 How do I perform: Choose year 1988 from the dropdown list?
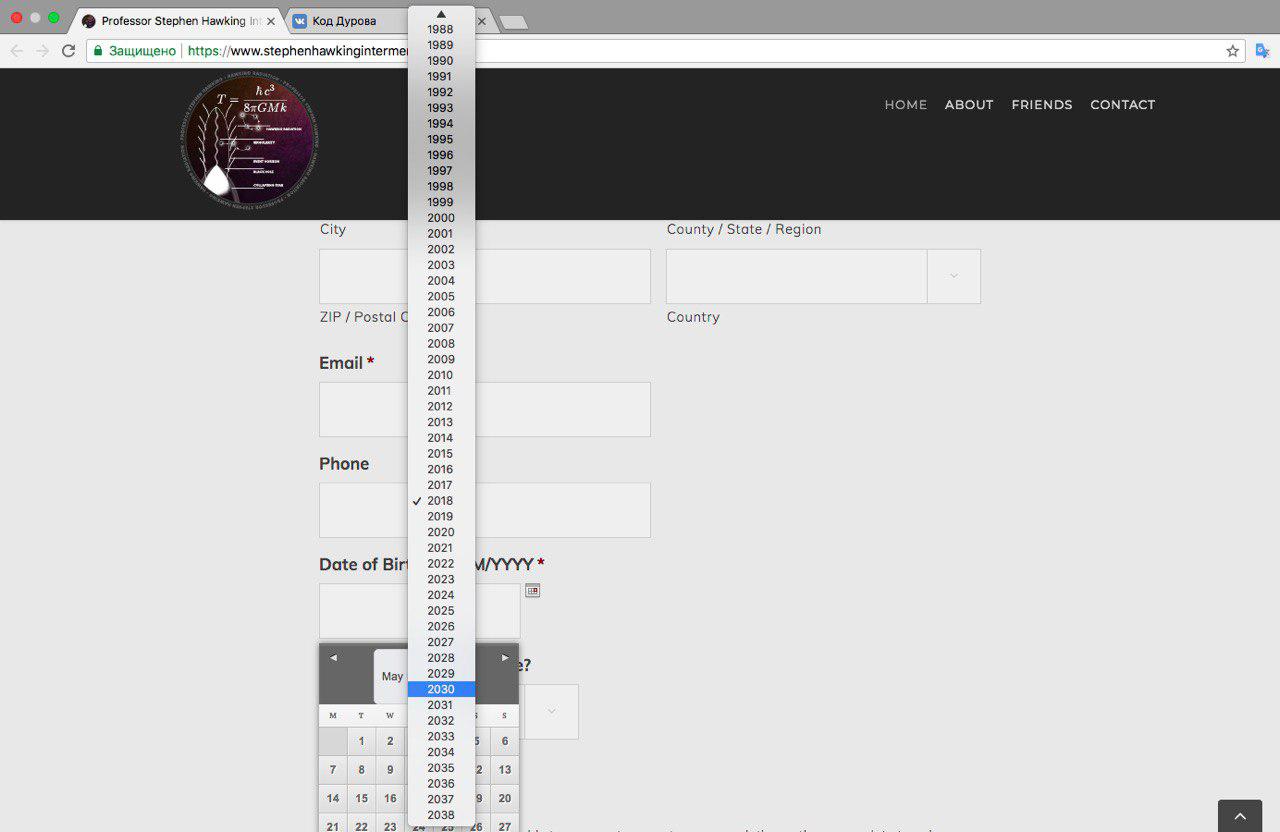[441, 29]
